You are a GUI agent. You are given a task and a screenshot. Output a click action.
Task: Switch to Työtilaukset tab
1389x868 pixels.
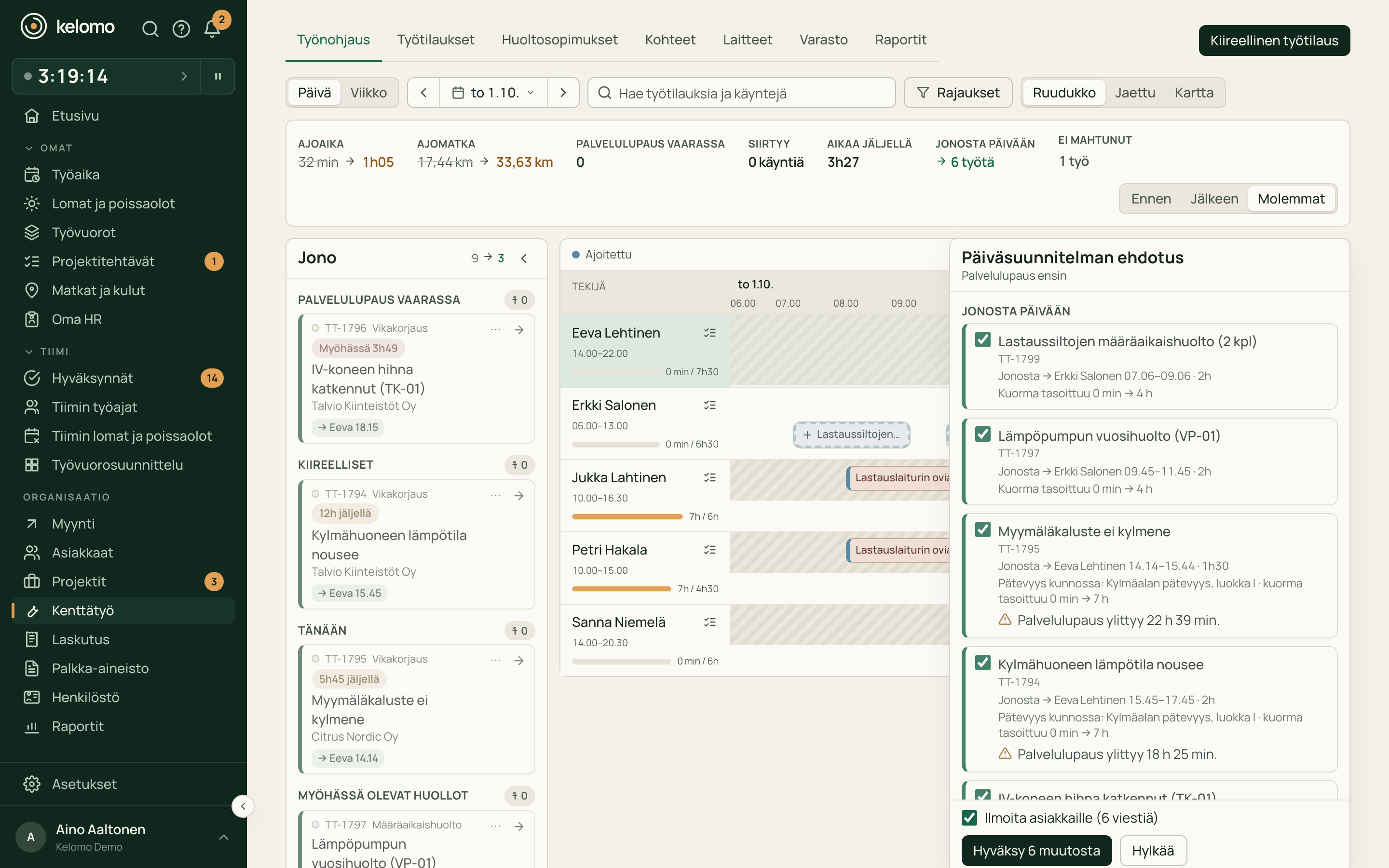pos(435,40)
